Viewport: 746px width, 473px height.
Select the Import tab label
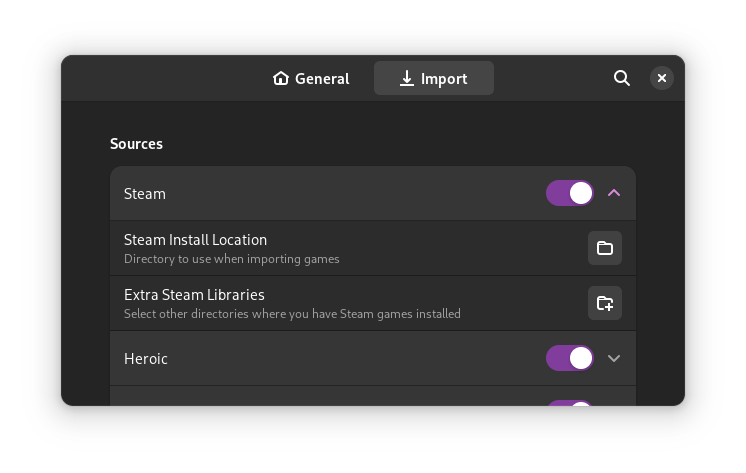pos(444,78)
